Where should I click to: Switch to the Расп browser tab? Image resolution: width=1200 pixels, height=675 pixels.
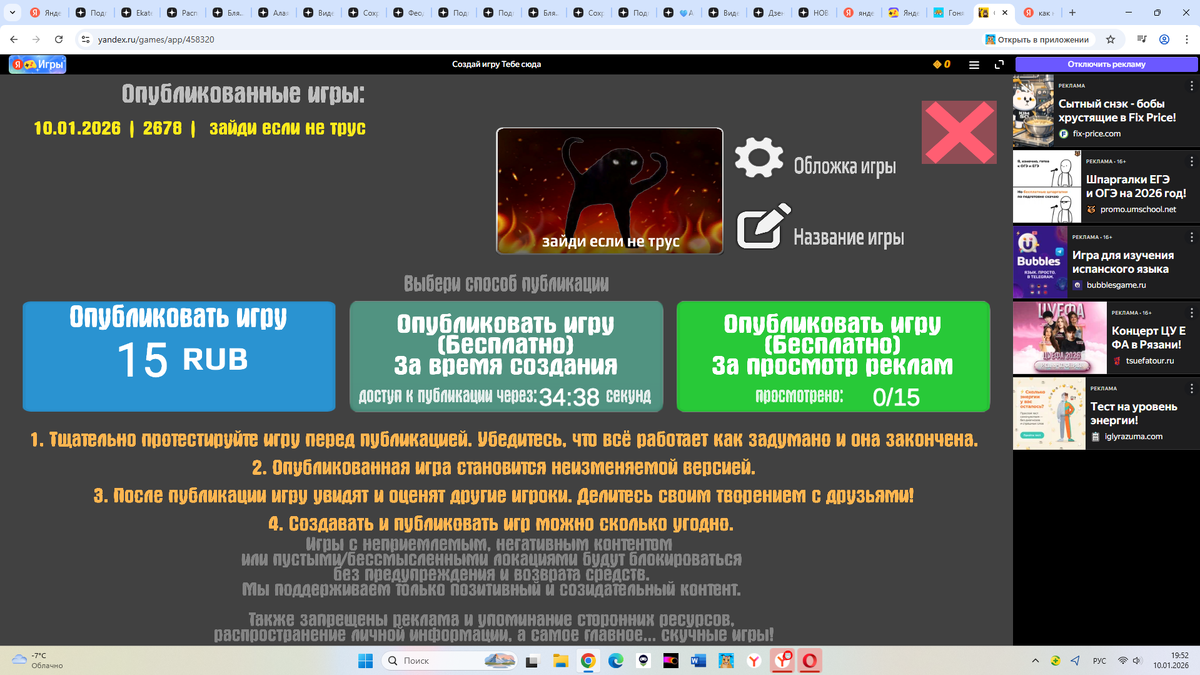tap(181, 13)
